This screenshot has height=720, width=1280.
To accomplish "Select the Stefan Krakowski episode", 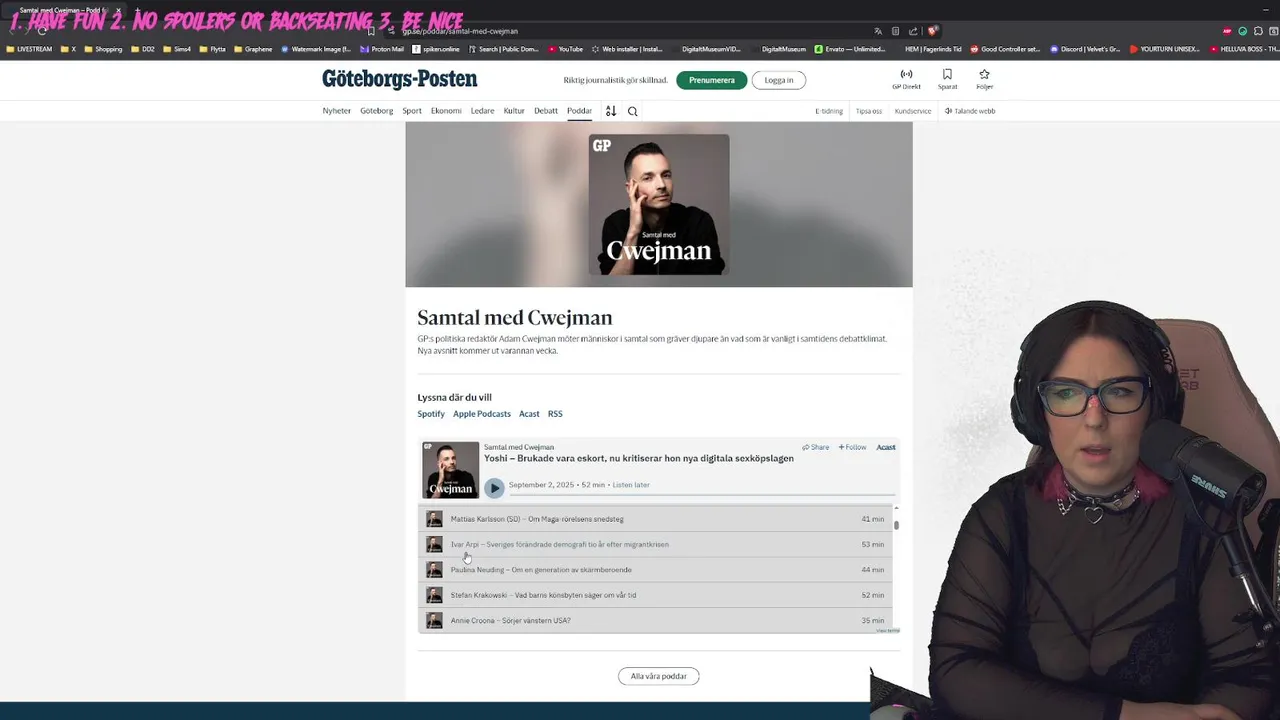I will click(x=656, y=595).
